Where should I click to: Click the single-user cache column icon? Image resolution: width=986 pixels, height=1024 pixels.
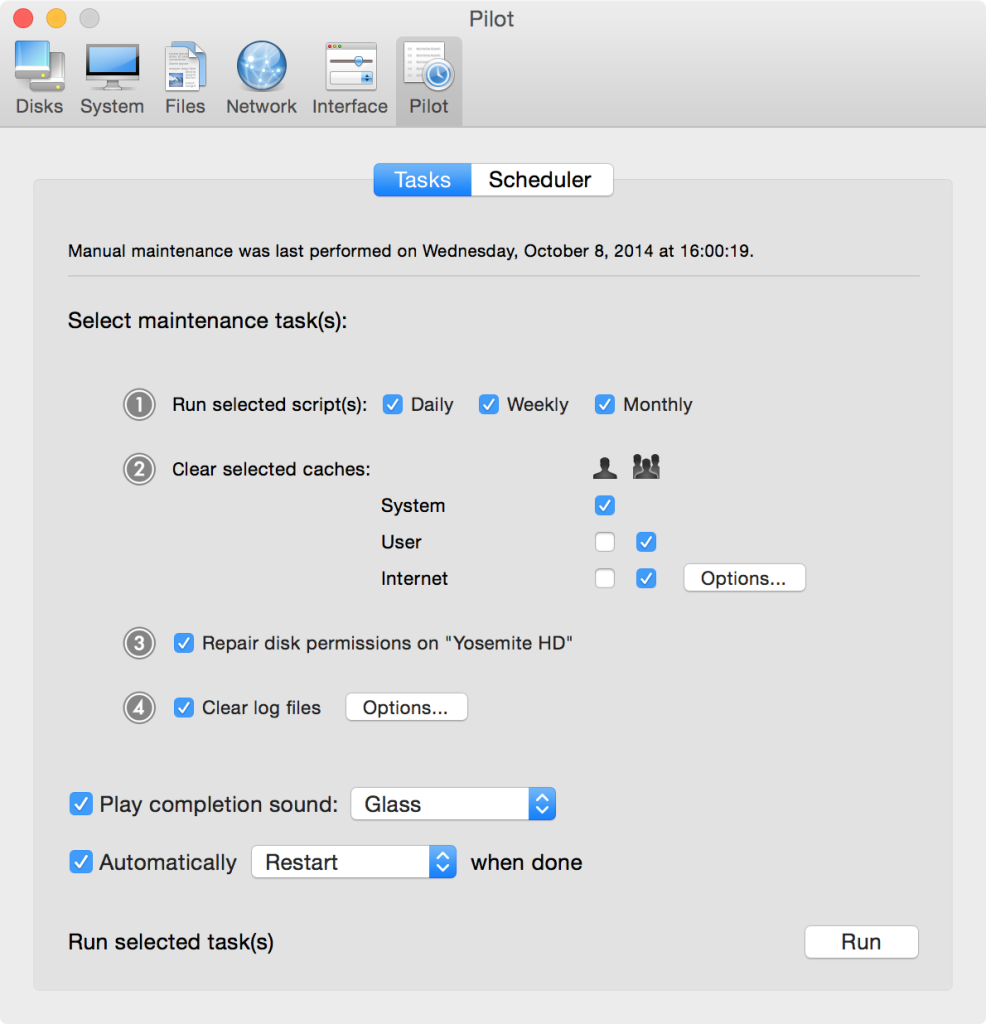click(605, 468)
